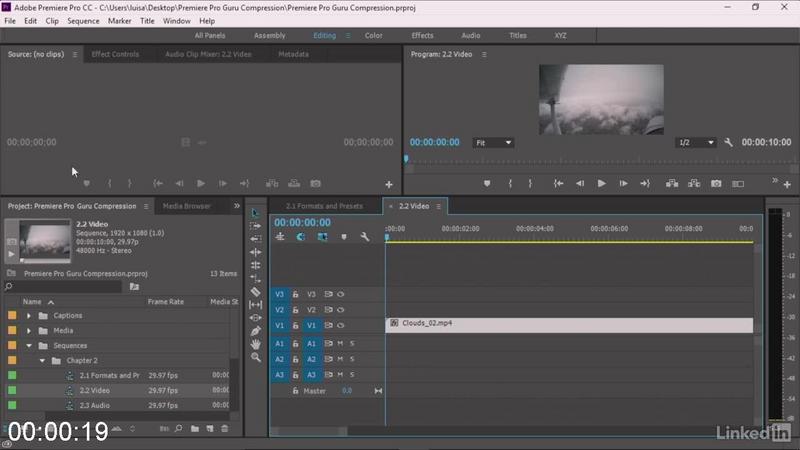The height and width of the screenshot is (450, 800).
Task: Collapse the Chapter 2 bin
Action: tap(42, 361)
